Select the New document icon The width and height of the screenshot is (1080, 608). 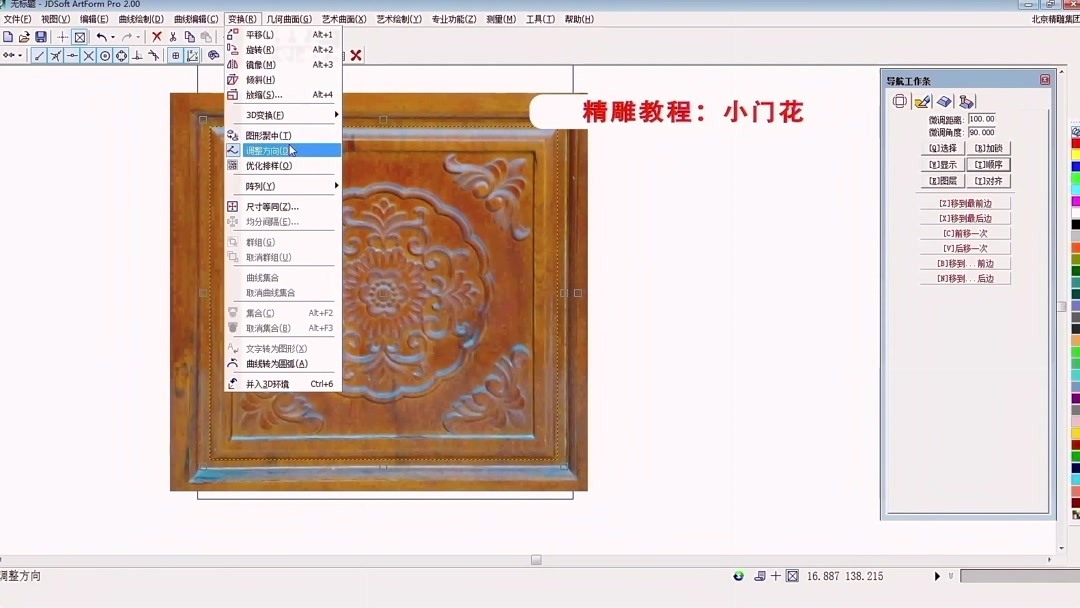click(8, 36)
